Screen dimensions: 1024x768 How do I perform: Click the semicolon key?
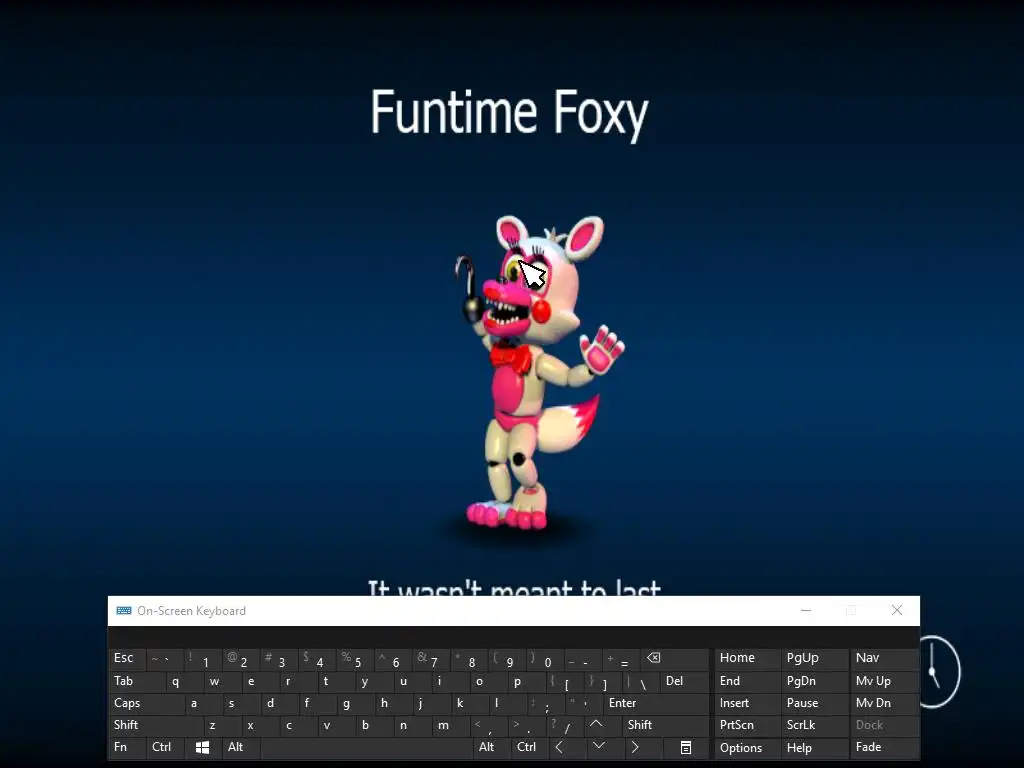click(x=545, y=703)
